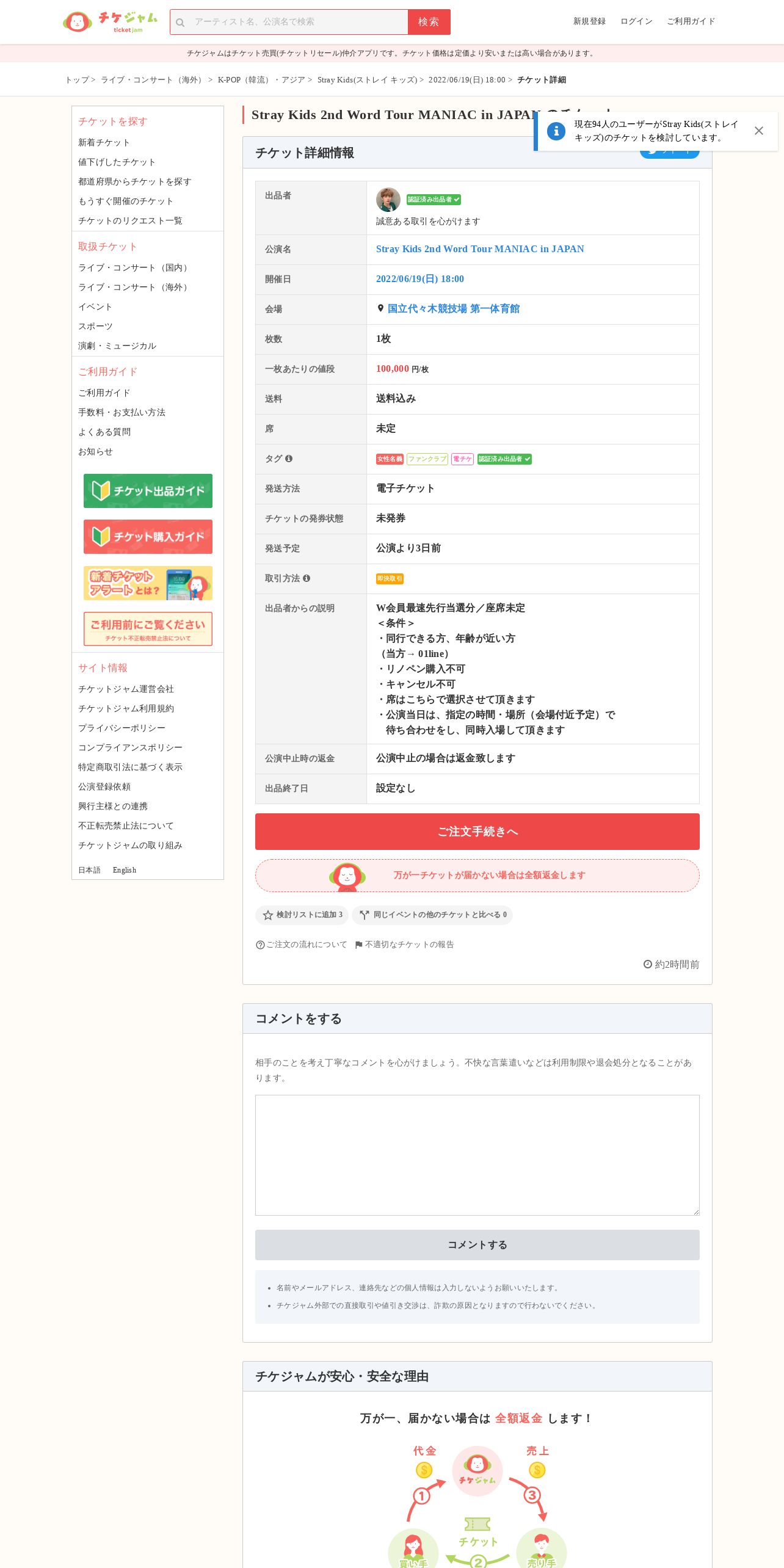This screenshot has width=784, height=1568.
Task: Click info icon next to タグ
Action: pyautogui.click(x=289, y=459)
